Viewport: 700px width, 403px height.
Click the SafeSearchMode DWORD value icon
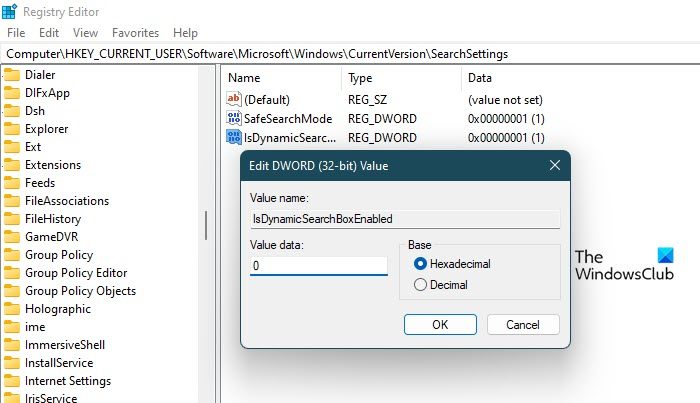(233, 118)
